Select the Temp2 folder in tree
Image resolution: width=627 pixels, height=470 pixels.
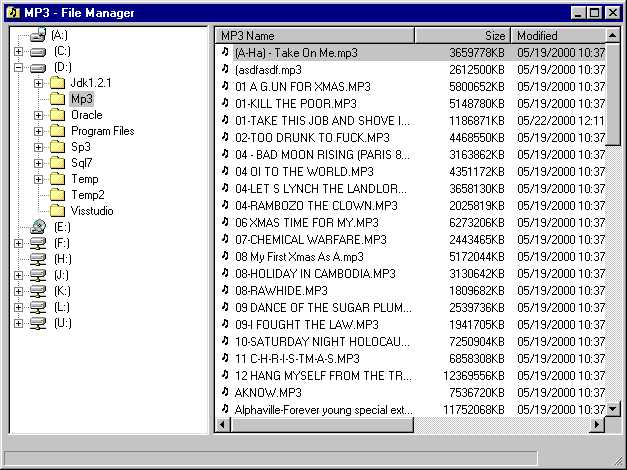tap(87, 195)
